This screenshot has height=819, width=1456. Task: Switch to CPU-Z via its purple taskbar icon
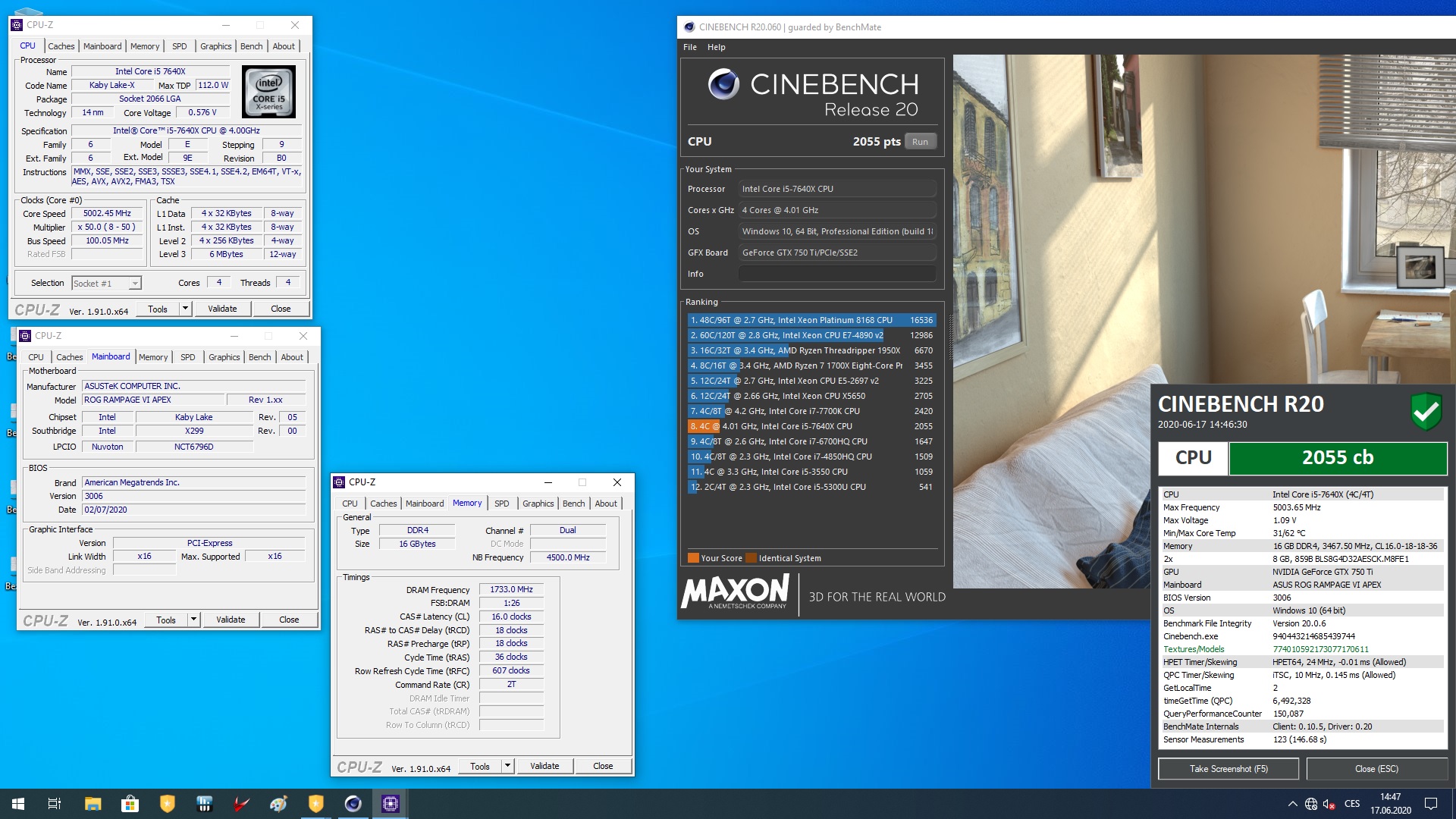pyautogui.click(x=390, y=804)
